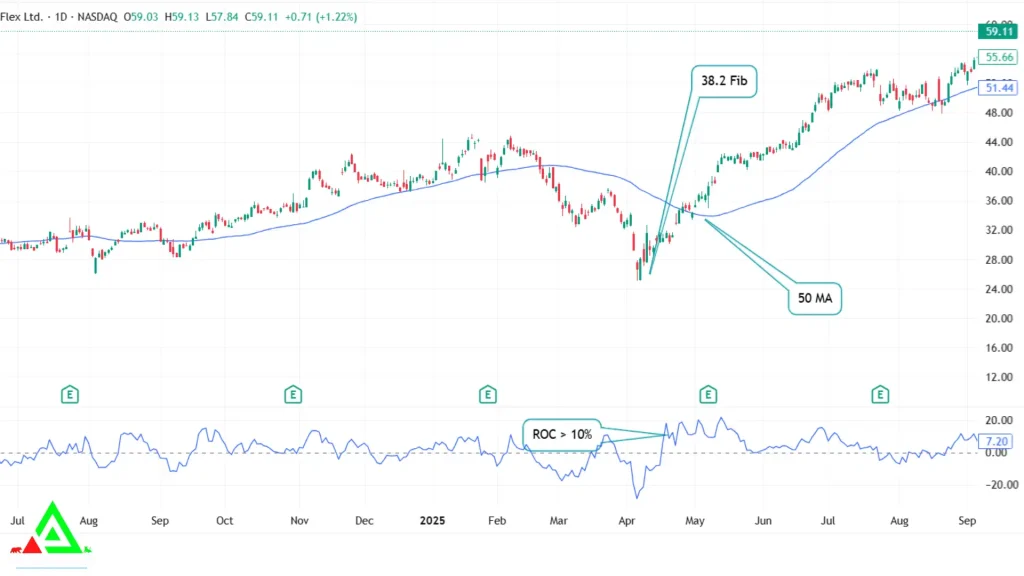
Task: Select the 50 MA annotation callout
Action: tap(814, 298)
